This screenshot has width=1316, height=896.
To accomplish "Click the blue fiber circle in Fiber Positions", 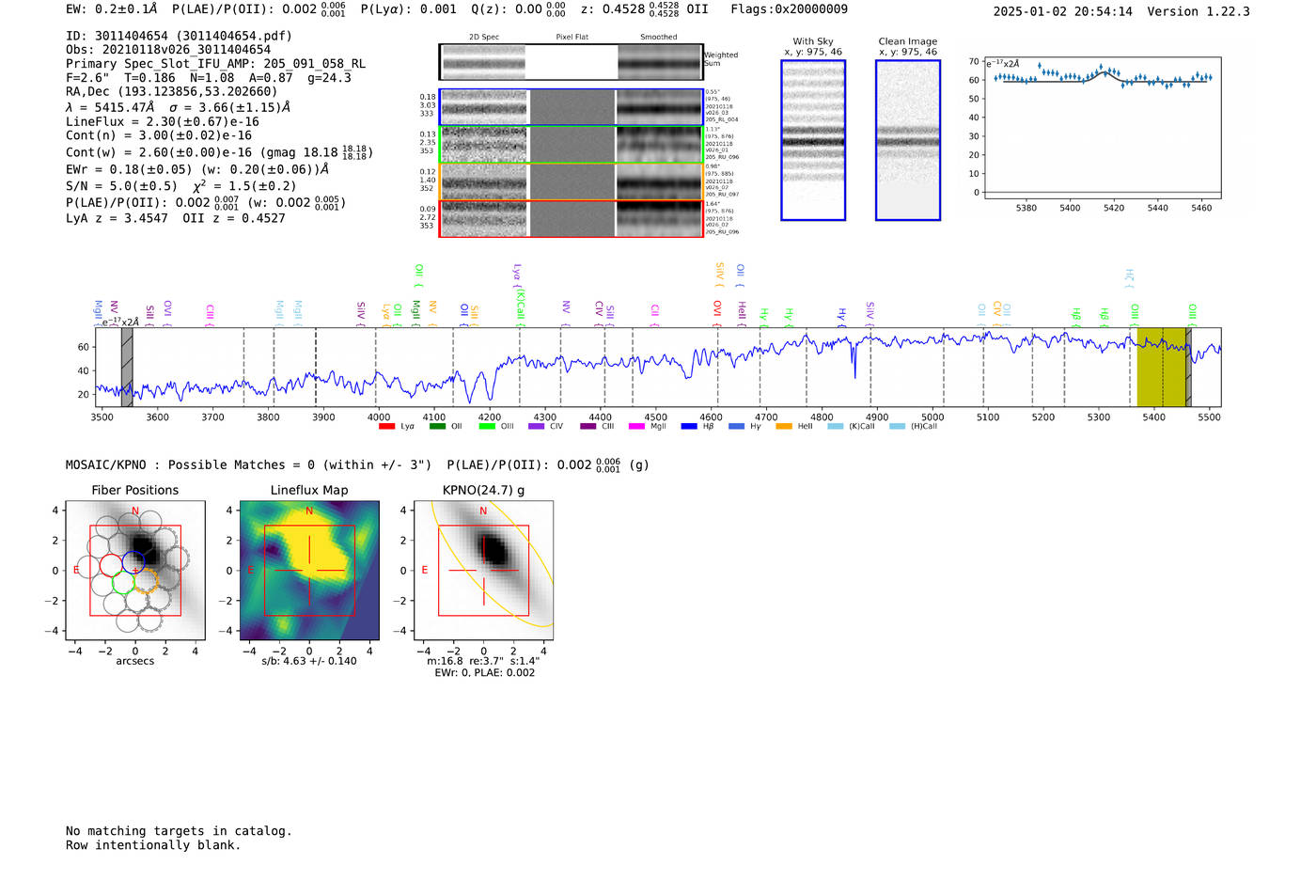I will coord(133,562).
